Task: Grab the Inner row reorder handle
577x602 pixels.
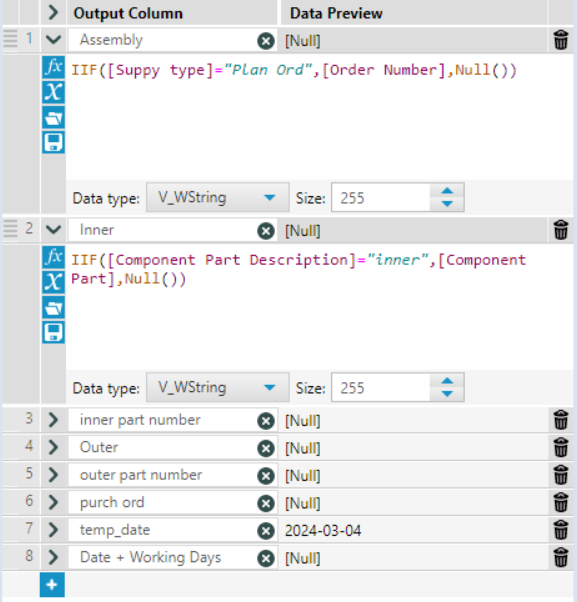Action: pos(10,229)
